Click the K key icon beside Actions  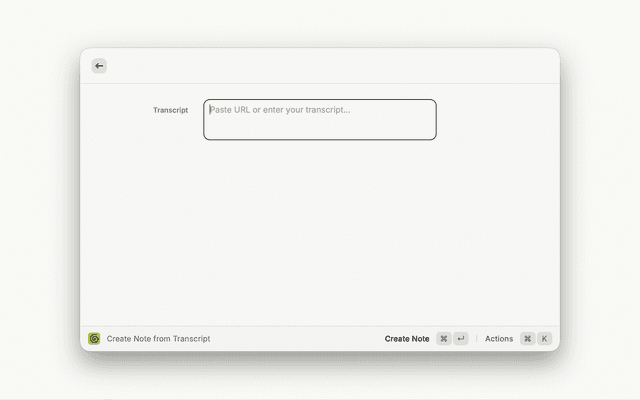point(544,339)
